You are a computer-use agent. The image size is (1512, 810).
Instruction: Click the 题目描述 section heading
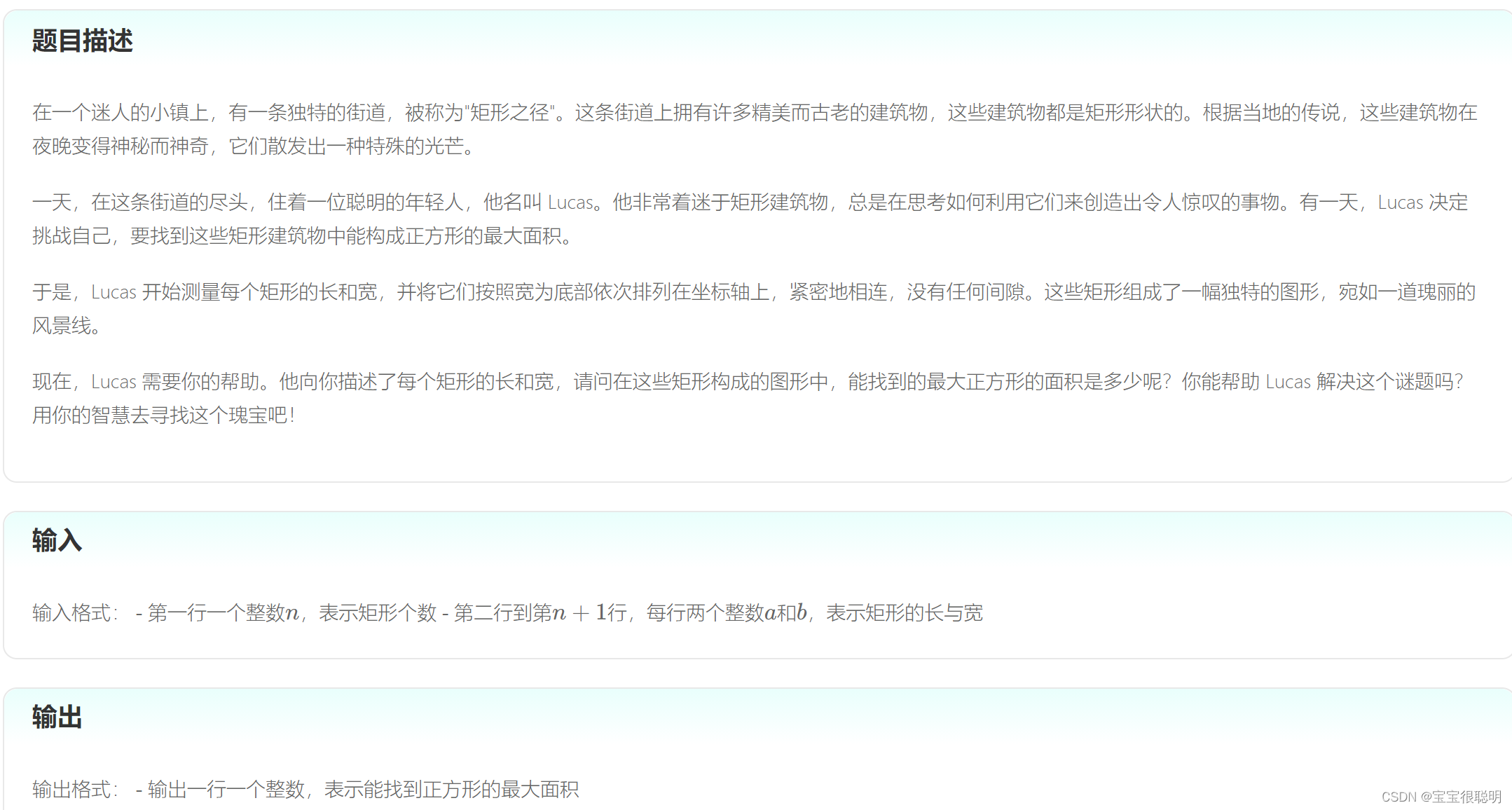tap(82, 41)
